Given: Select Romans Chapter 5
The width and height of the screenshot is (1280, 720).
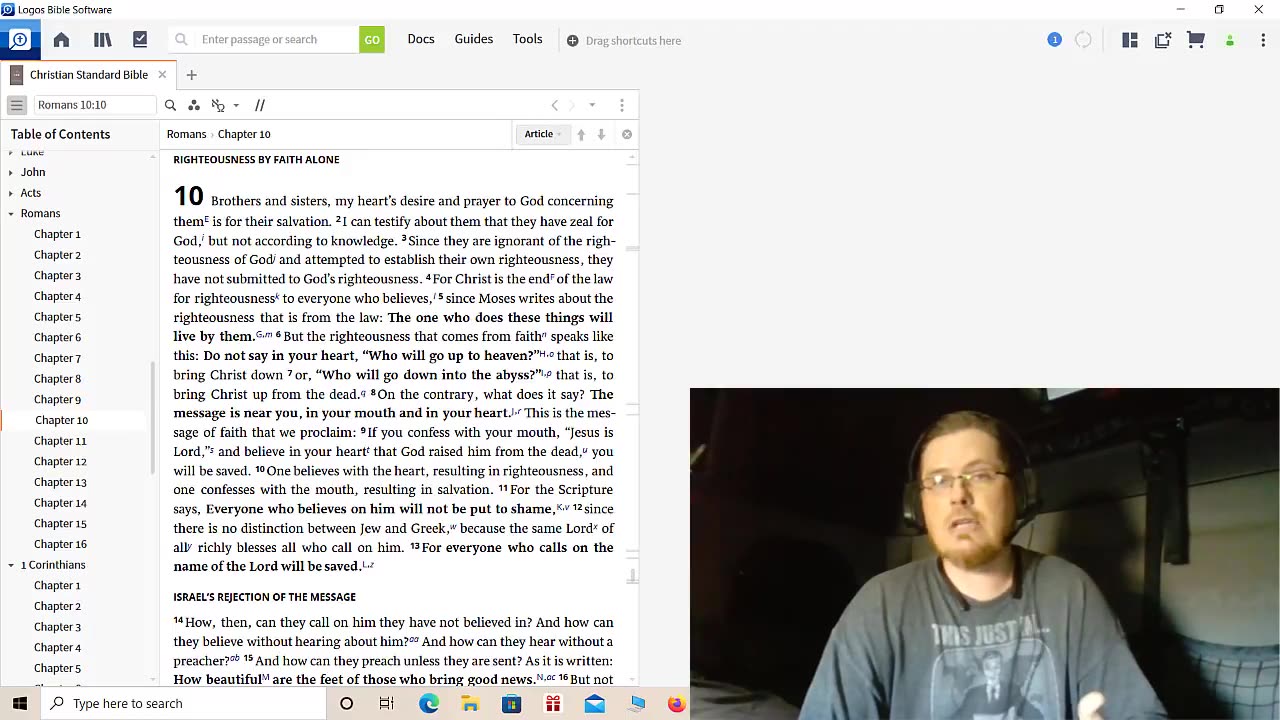Looking at the screenshot, I should point(57,317).
